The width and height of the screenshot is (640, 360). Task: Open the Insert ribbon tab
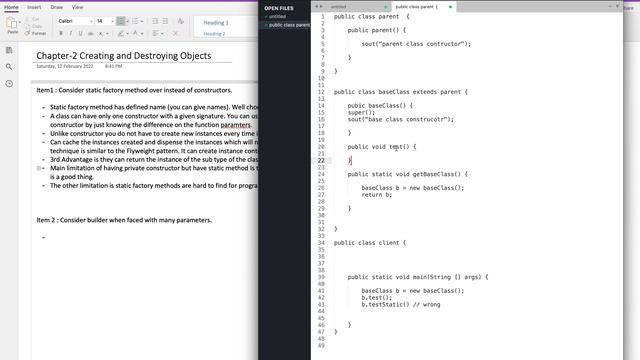point(34,7)
